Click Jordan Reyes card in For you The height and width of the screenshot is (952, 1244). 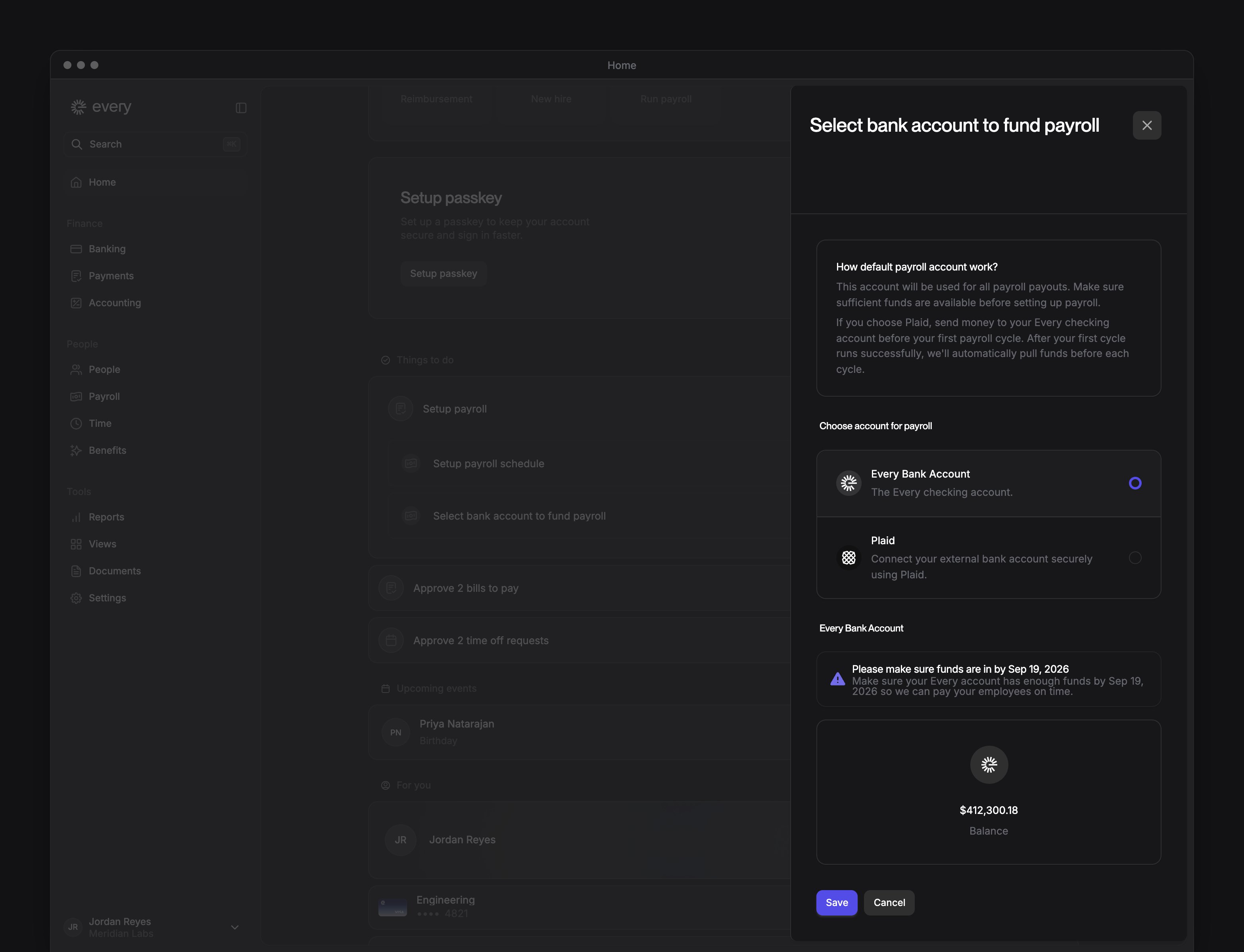coord(580,840)
